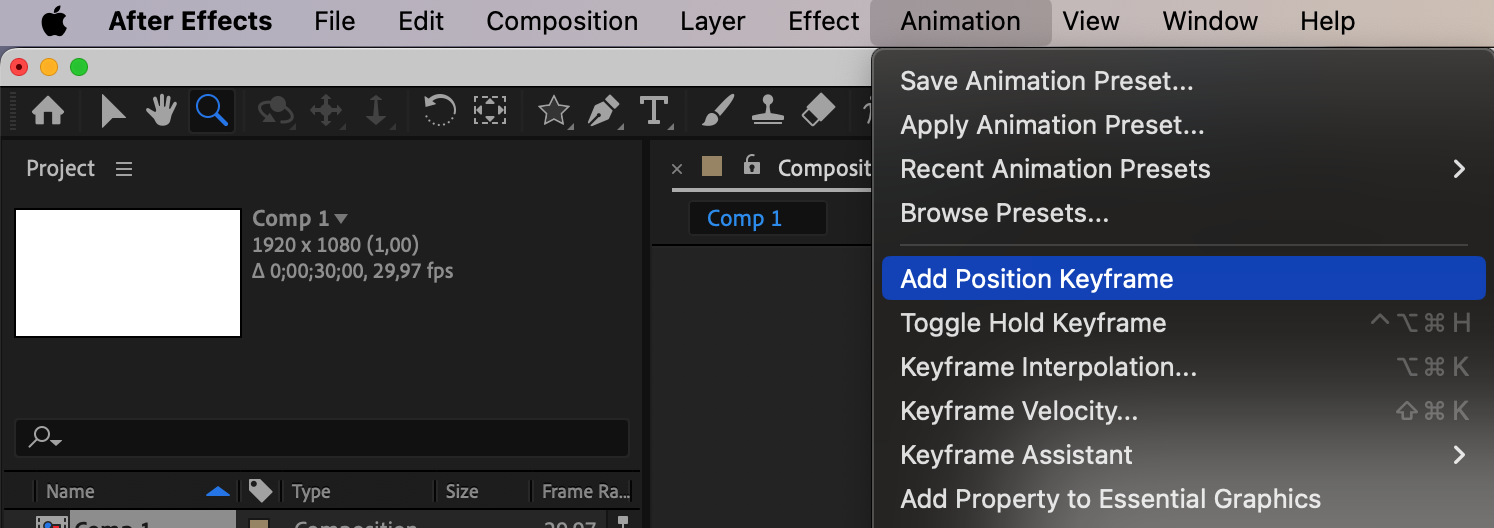Toggle the Composition panel lock icon

click(x=752, y=167)
